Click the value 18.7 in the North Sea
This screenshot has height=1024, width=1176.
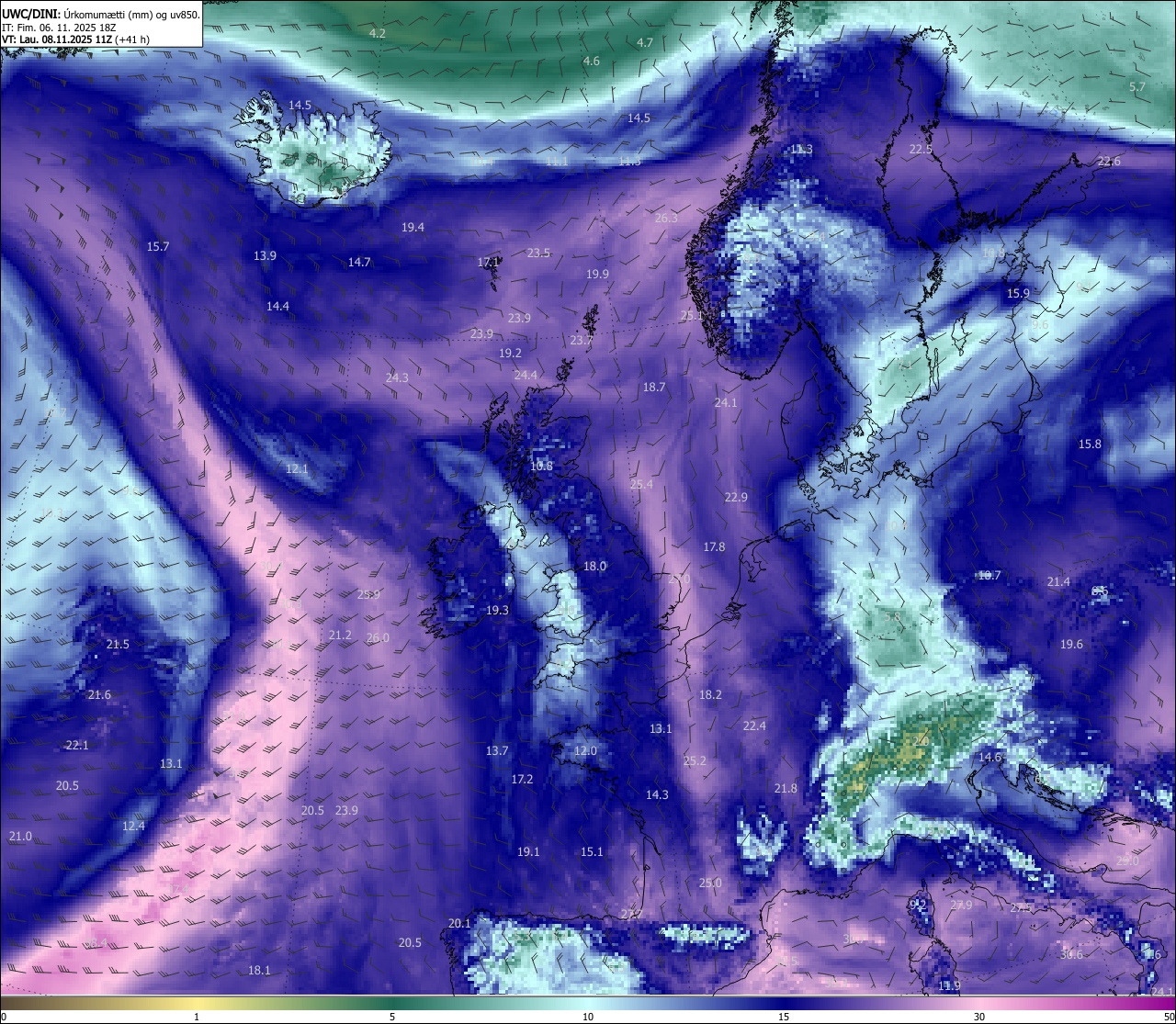(654, 388)
